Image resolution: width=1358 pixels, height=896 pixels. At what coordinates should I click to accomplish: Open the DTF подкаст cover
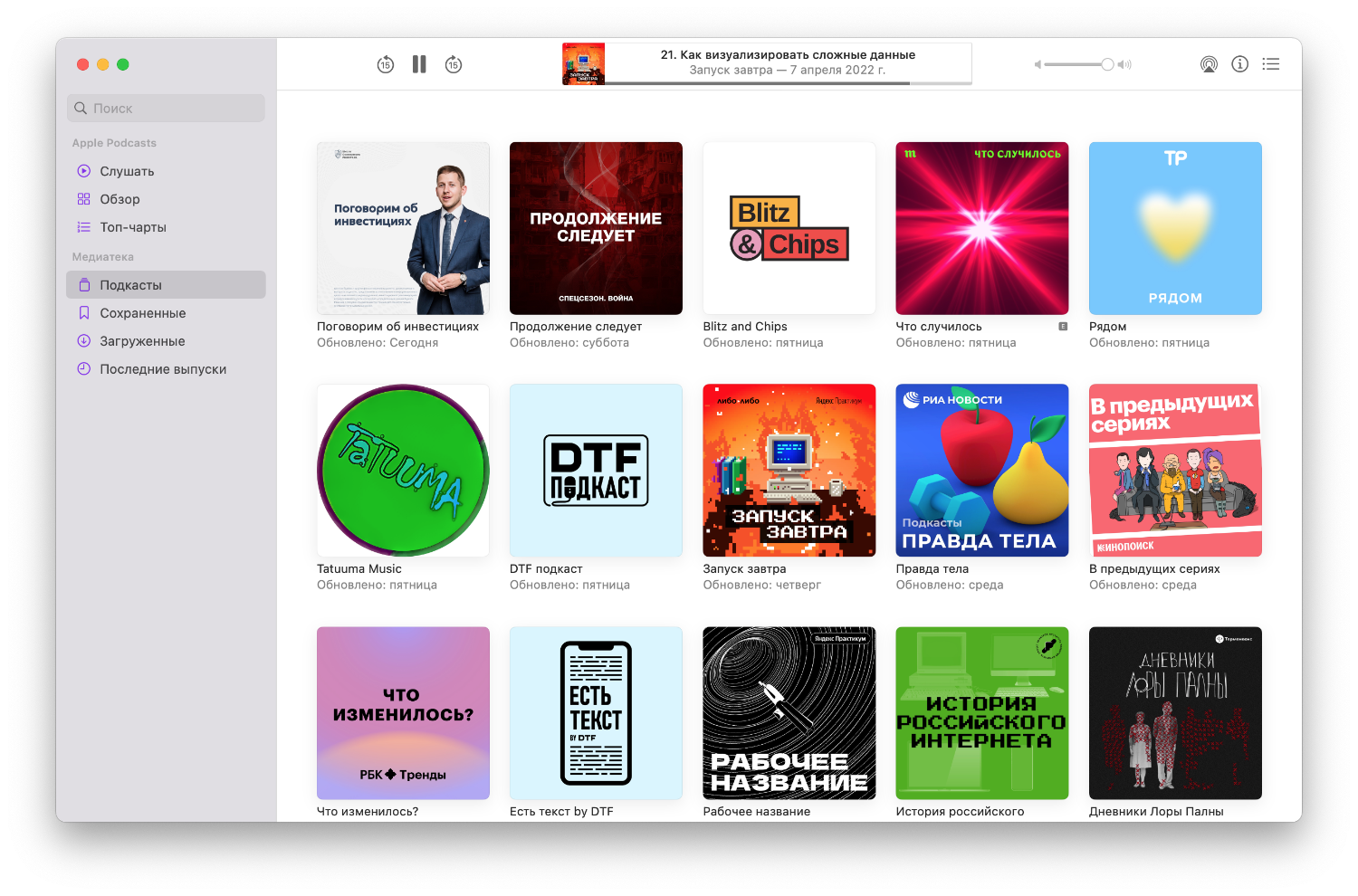pyautogui.click(x=596, y=471)
